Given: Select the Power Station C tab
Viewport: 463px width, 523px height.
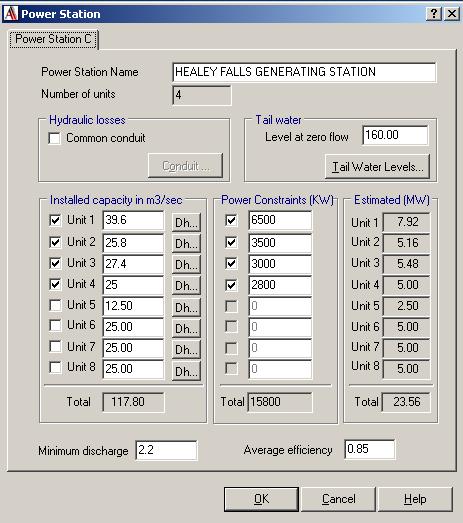Looking at the screenshot, I should [53, 39].
